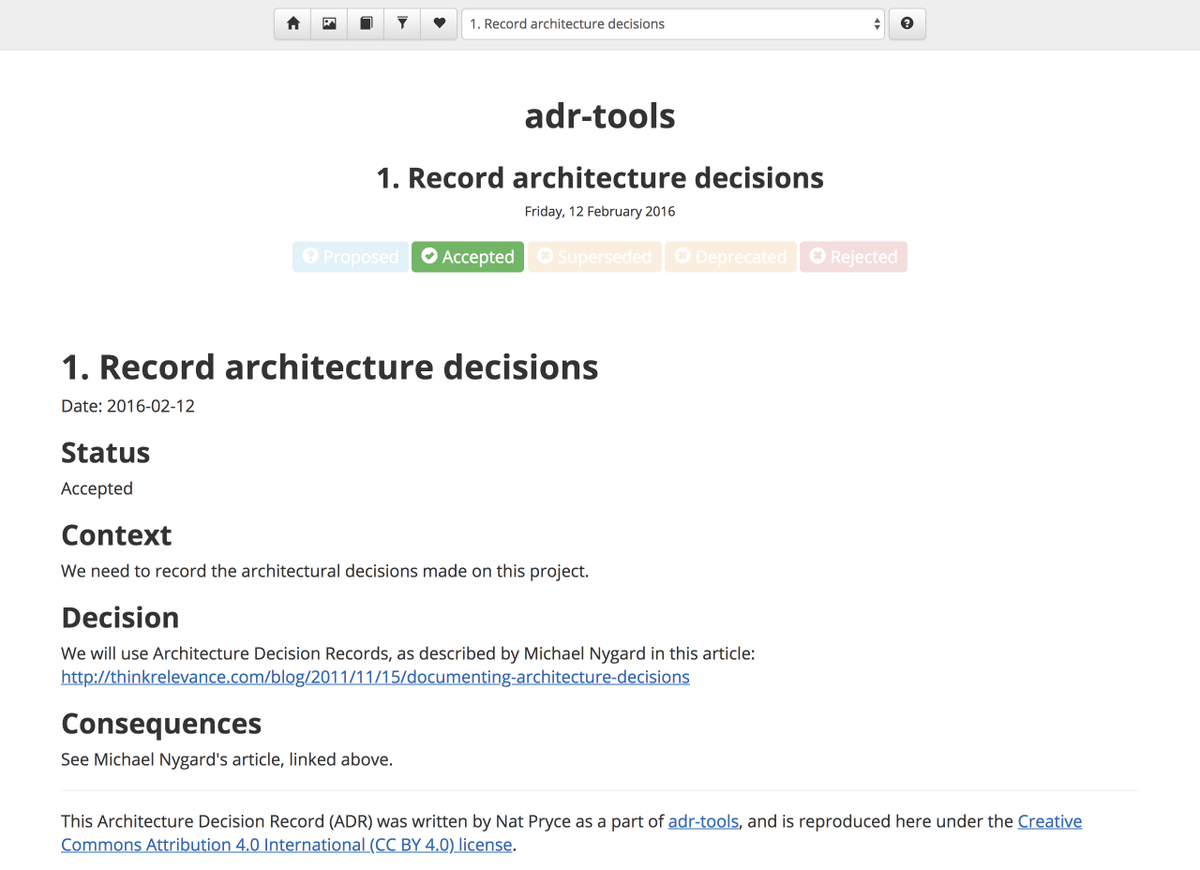Click the sentence See Michael Nygard's article
1200x870 pixels.
click(x=227, y=759)
